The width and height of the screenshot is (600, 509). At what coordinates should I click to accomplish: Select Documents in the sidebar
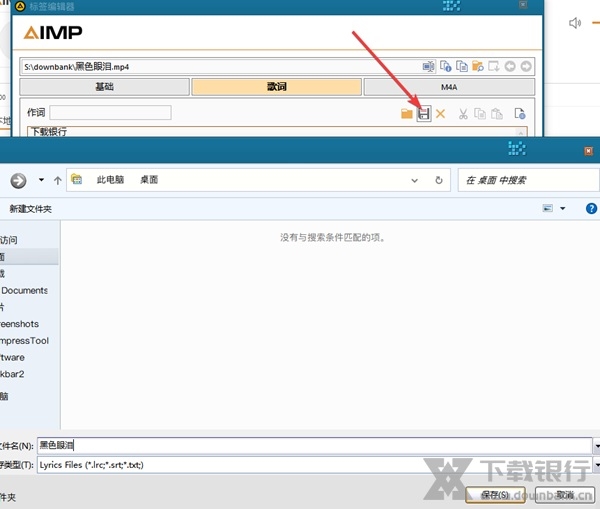pos(24,290)
